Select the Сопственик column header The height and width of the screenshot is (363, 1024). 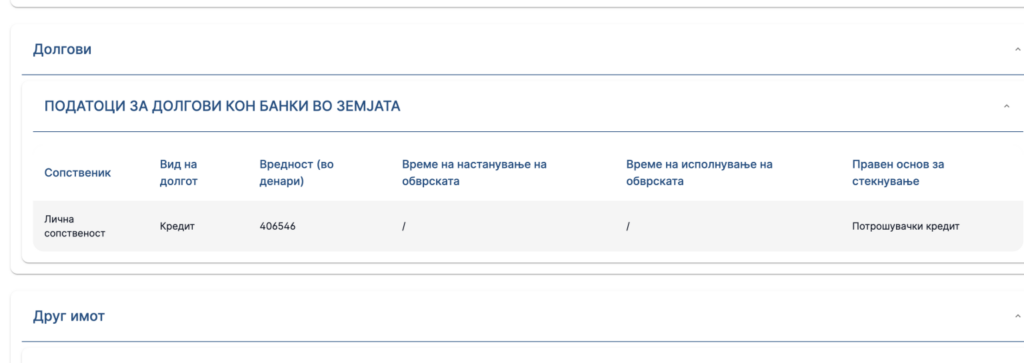tap(78, 173)
